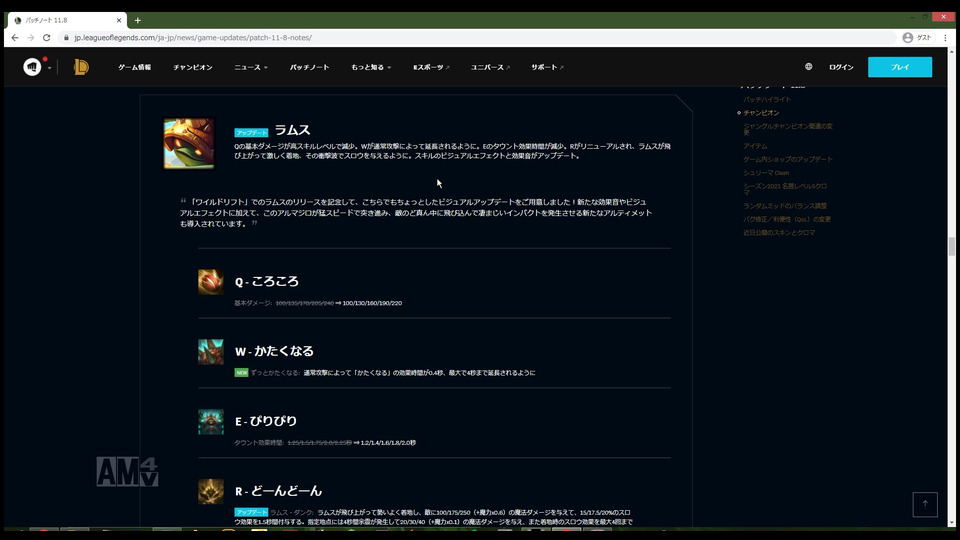Image resolution: width=960 pixels, height=540 pixels.
Task: Jump to バグ修正／利便性（QoL）の変更 in sidebar
Action: 787,219
